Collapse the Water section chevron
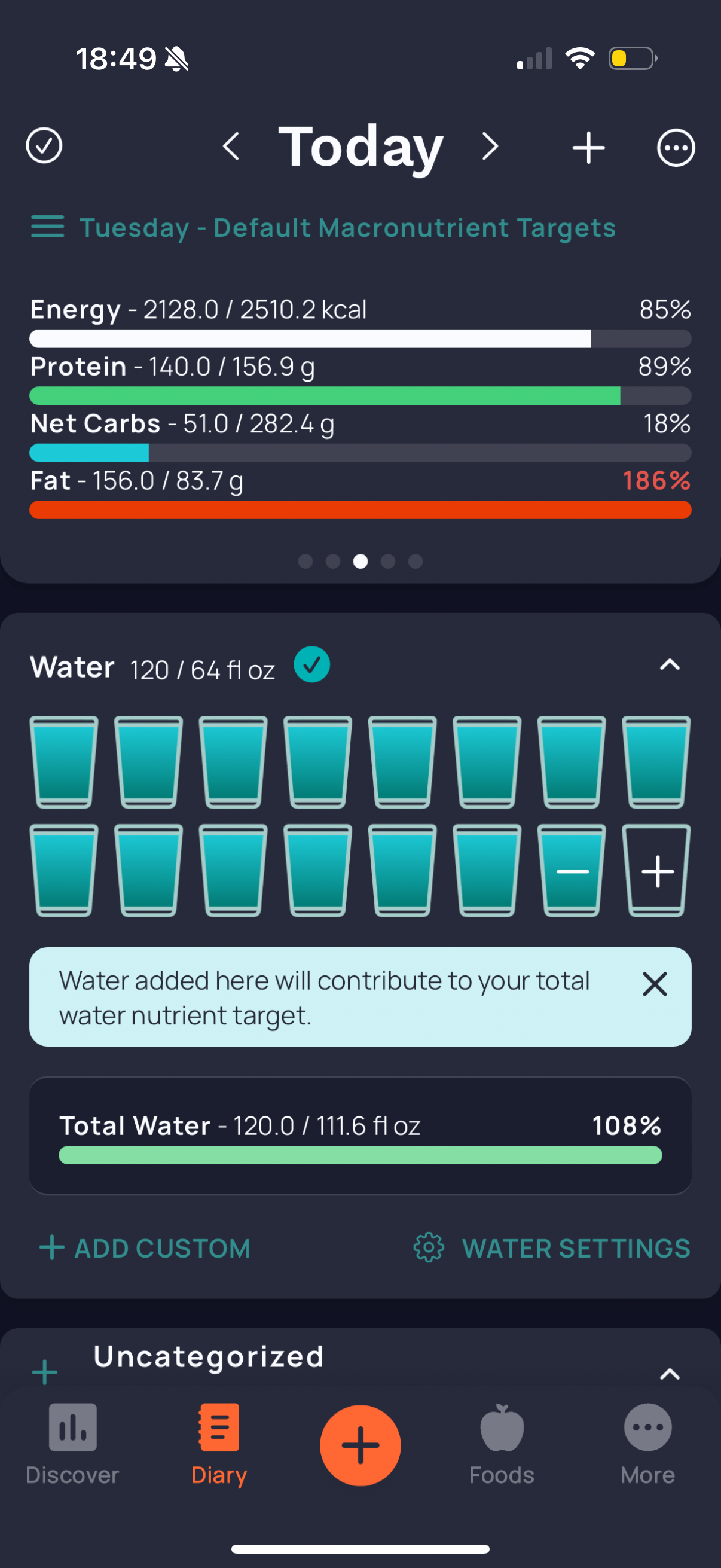This screenshot has height=1568, width=721. pyautogui.click(x=670, y=665)
